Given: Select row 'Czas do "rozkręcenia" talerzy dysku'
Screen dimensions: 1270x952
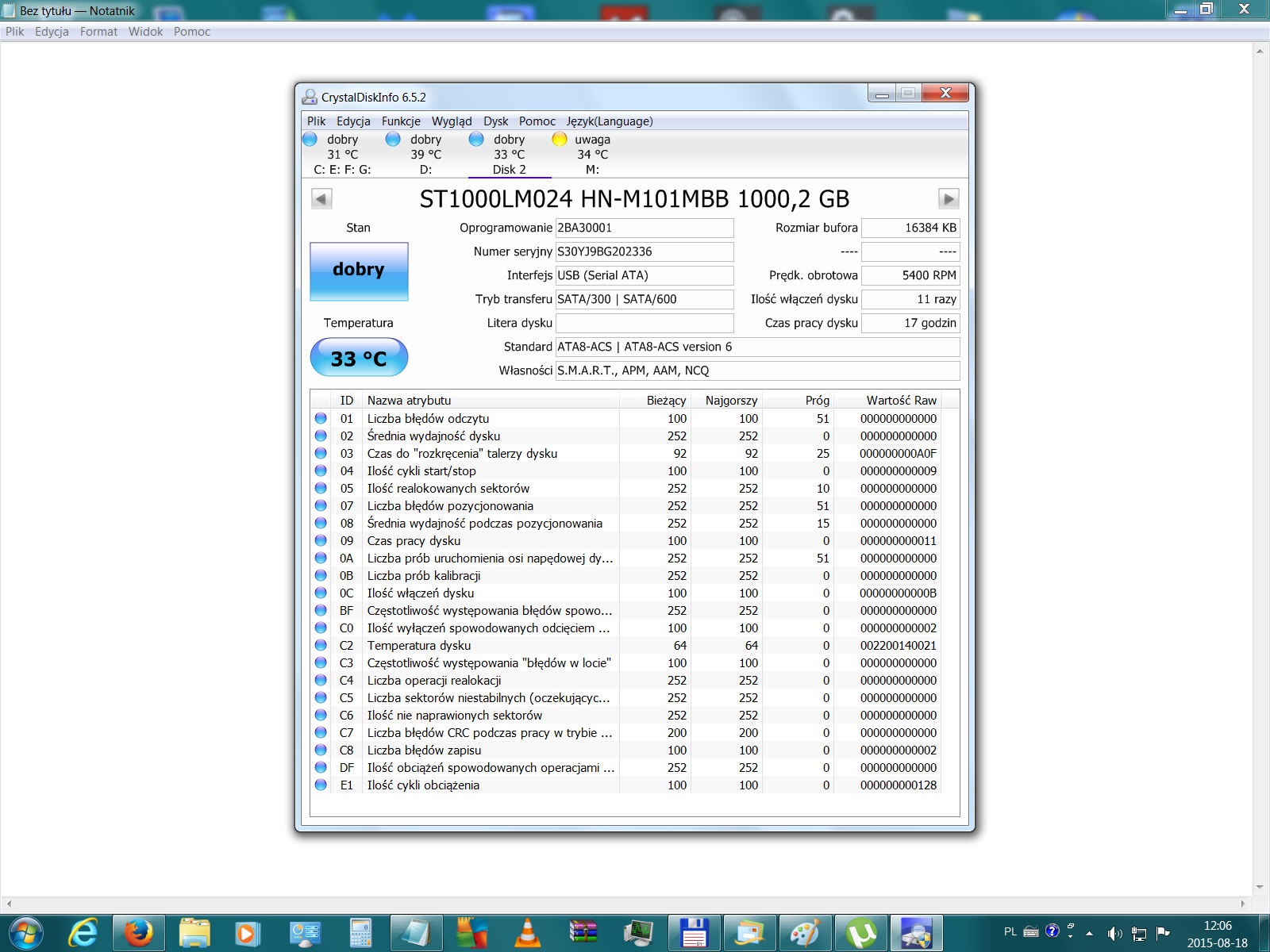Looking at the screenshot, I should pyautogui.click(x=625, y=453).
